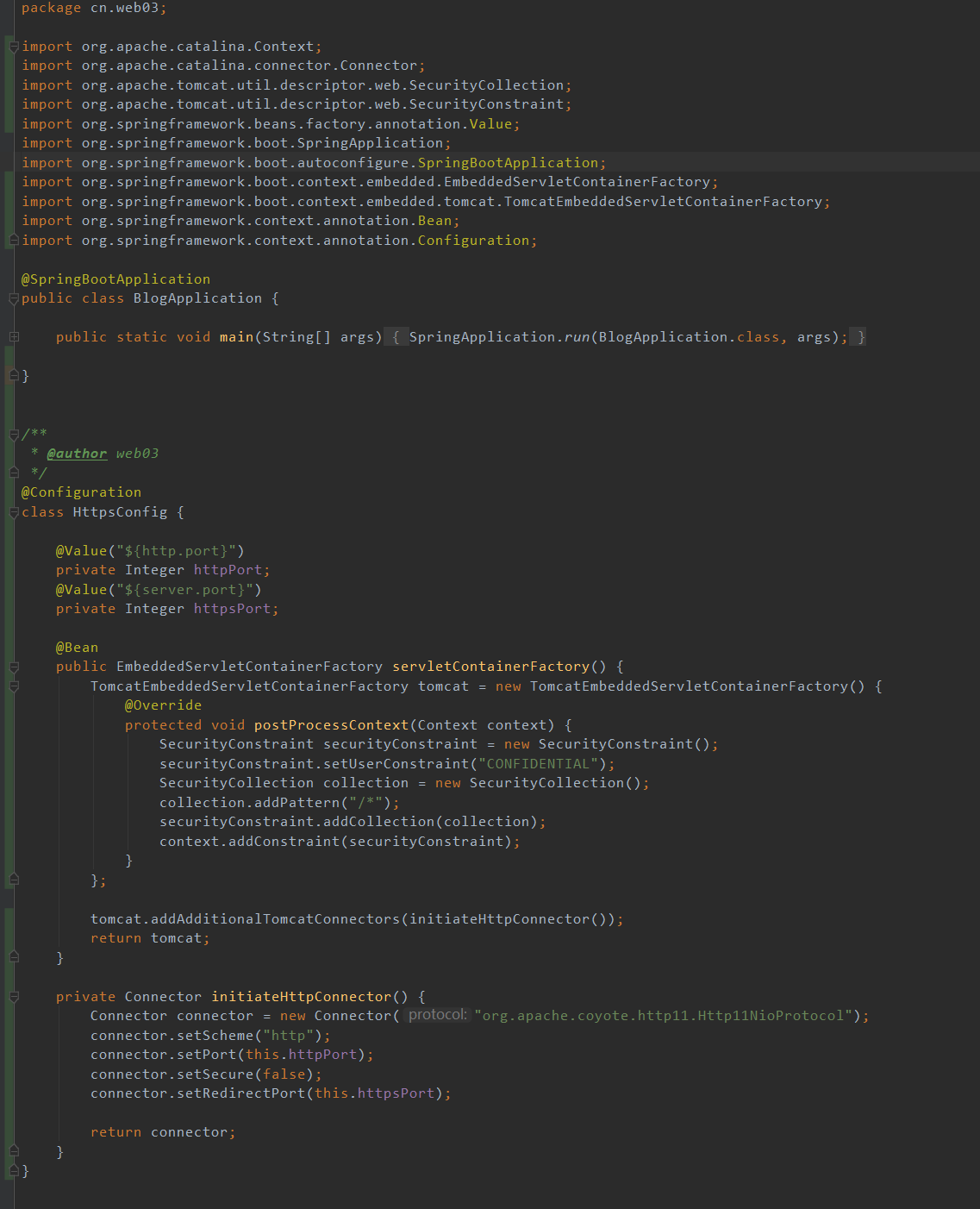980x1209 pixels.
Task: Click the Http11NioProtocol string literal
Action: (x=663, y=1016)
